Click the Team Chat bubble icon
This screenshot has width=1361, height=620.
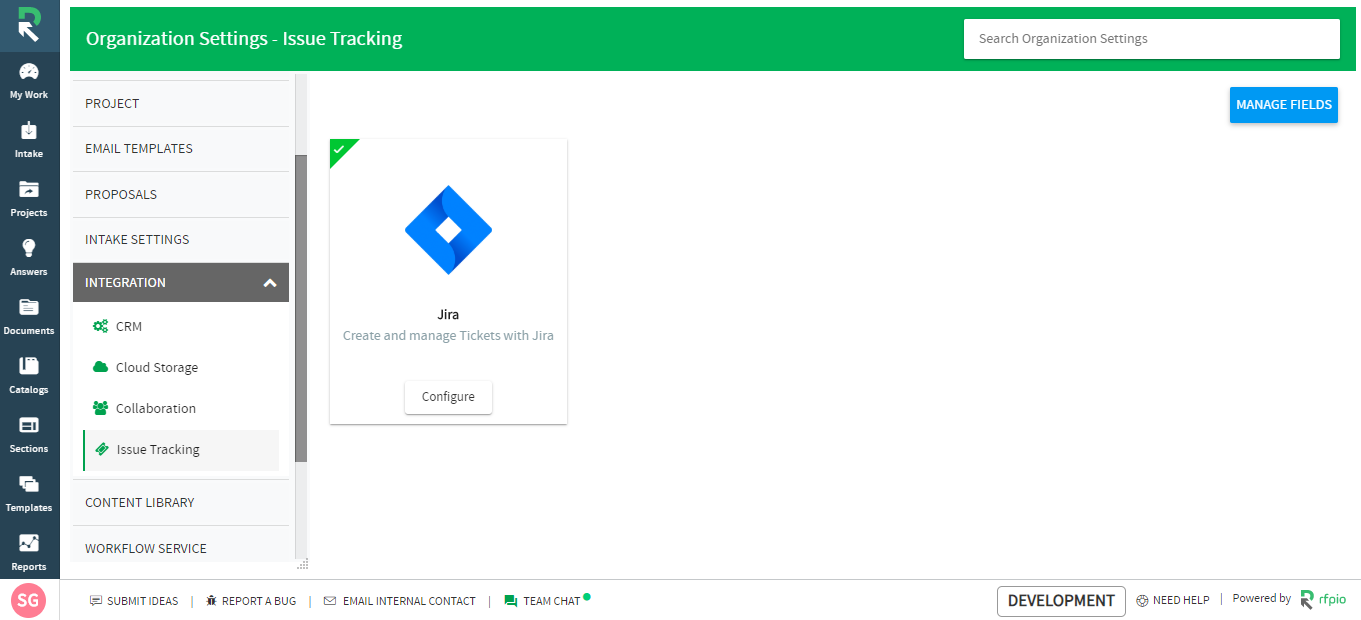pyautogui.click(x=511, y=601)
